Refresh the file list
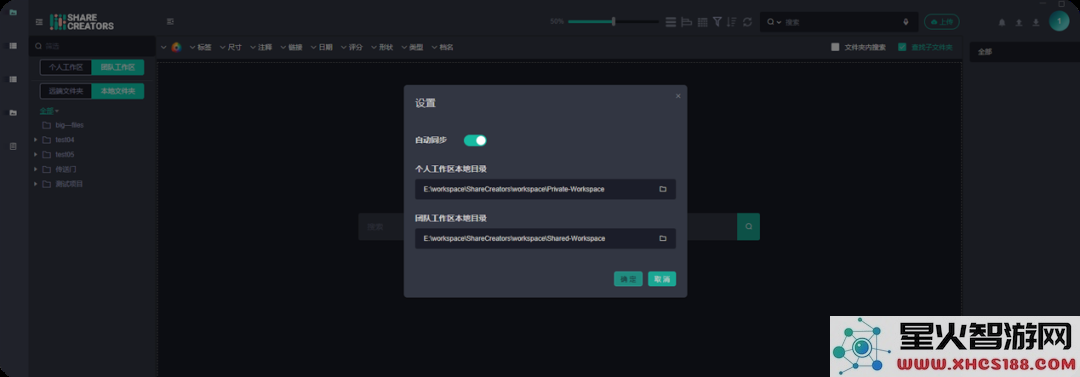 pos(747,22)
